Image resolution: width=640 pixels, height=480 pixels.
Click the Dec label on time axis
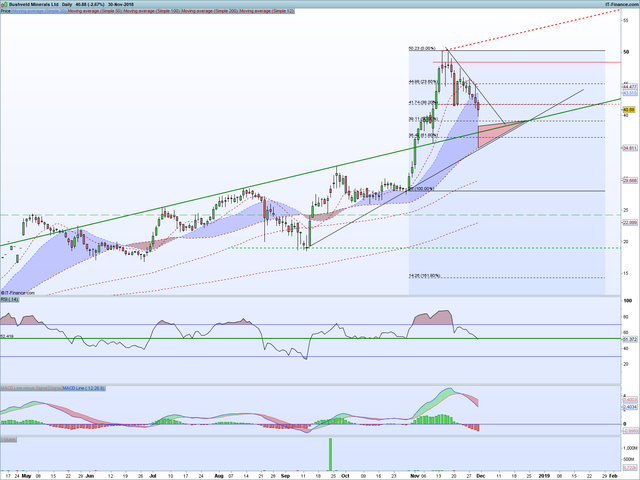pyautogui.click(x=481, y=476)
